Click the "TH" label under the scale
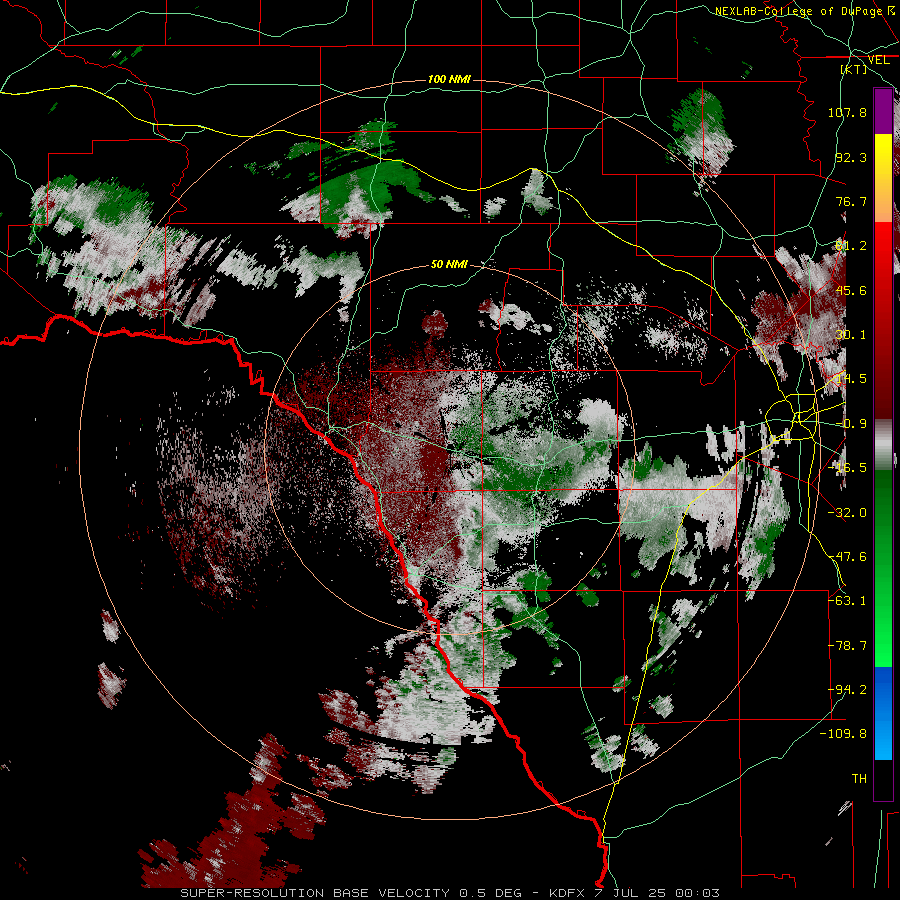The width and height of the screenshot is (900, 900). 859,779
